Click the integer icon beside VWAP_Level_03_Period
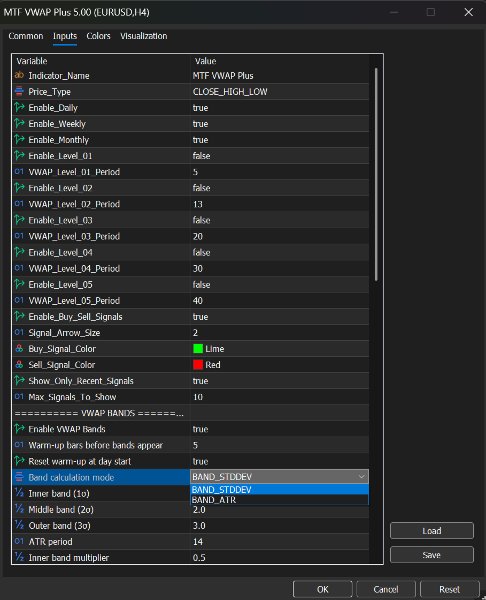 click(x=19, y=236)
